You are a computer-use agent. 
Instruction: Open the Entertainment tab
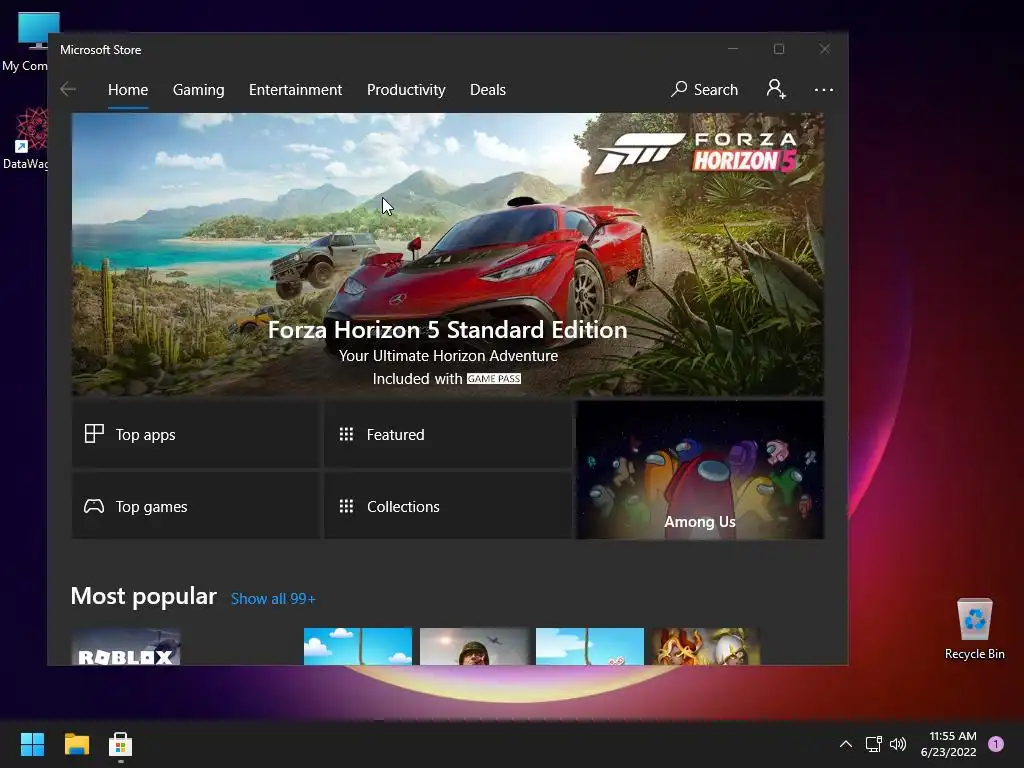[x=295, y=89]
